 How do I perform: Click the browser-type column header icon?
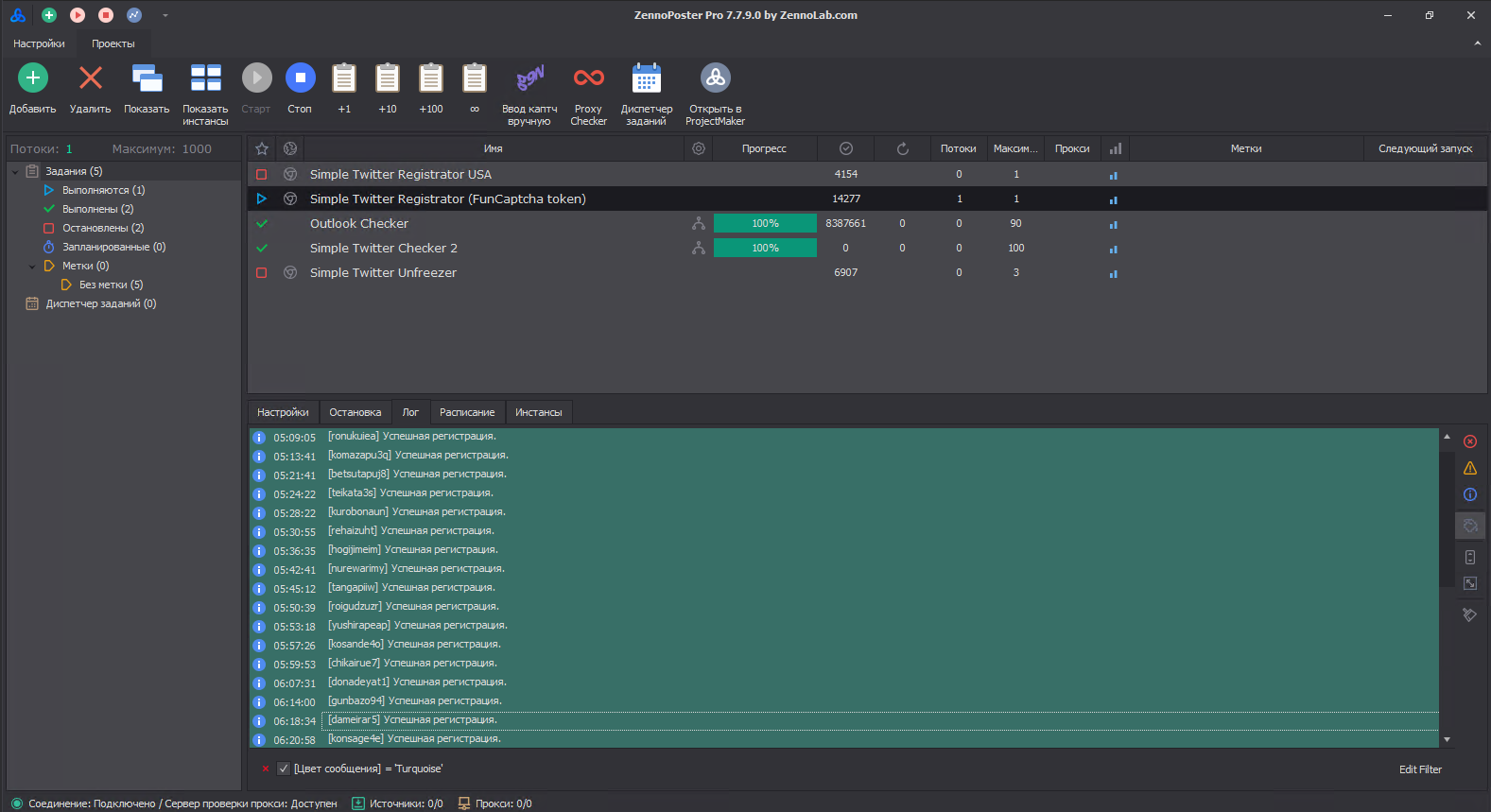[290, 148]
